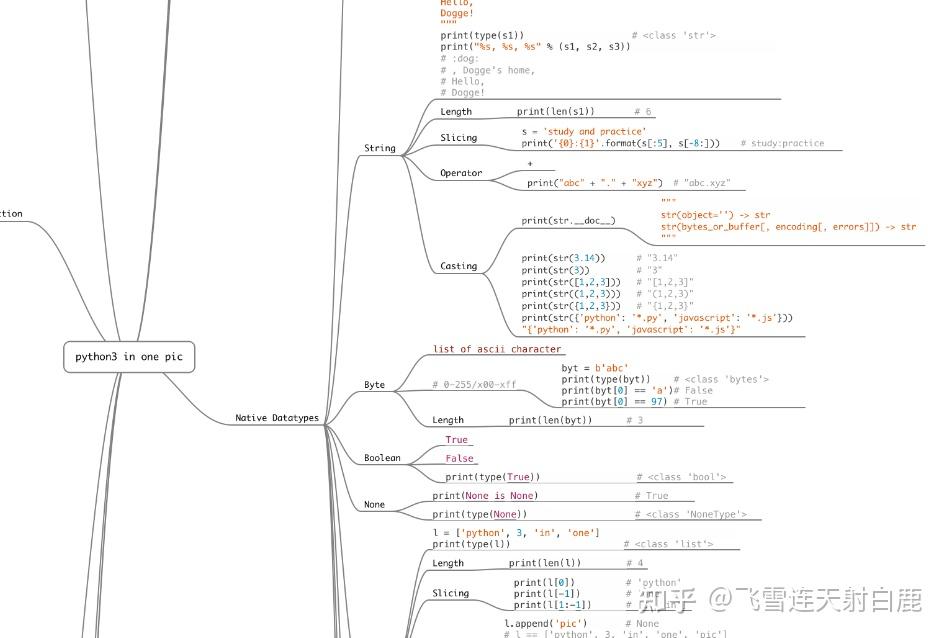Click the underlined "True" value under Boolean
Screen dimensions: 946x638
pos(456,439)
